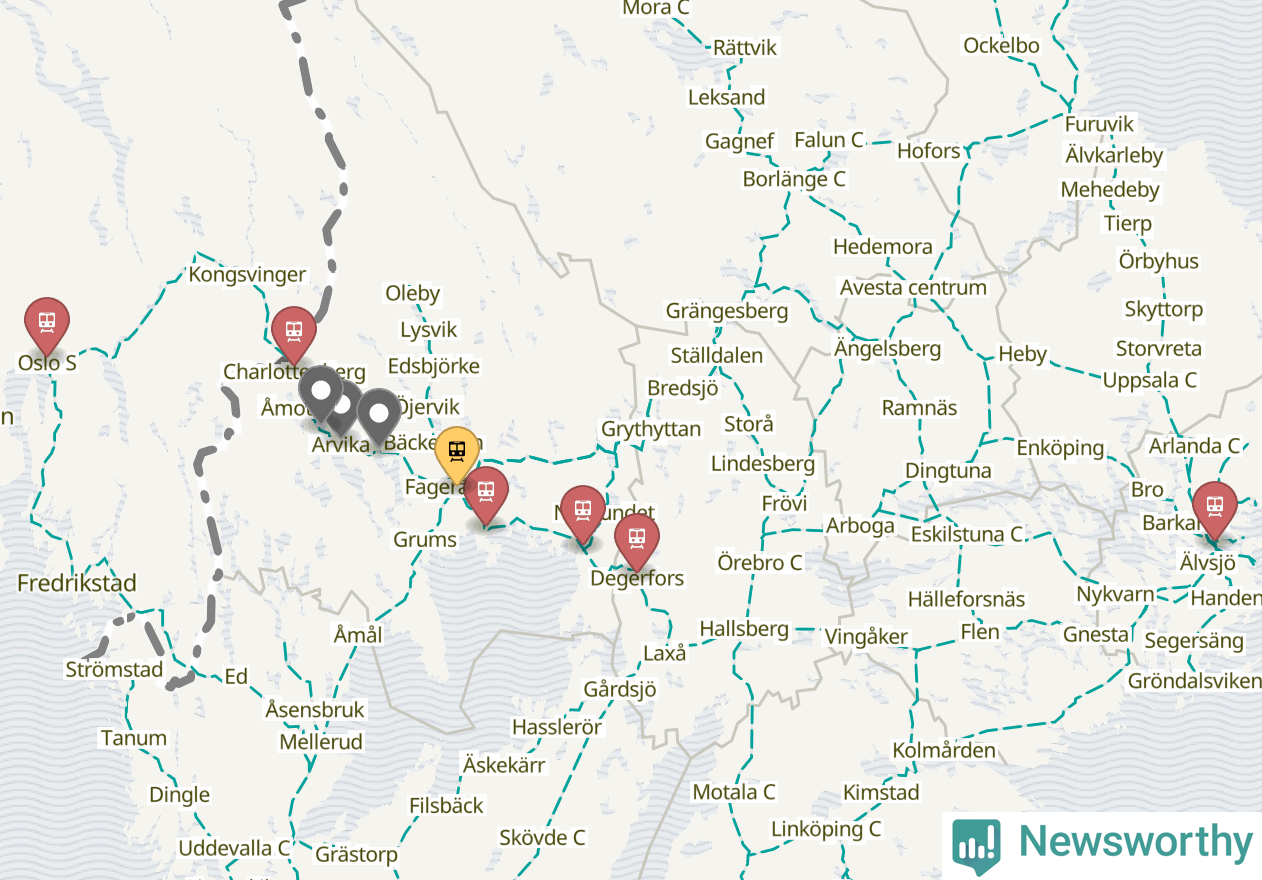Image resolution: width=1262 pixels, height=880 pixels.
Task: Select the Kongsvinger place label
Action: pos(247,274)
